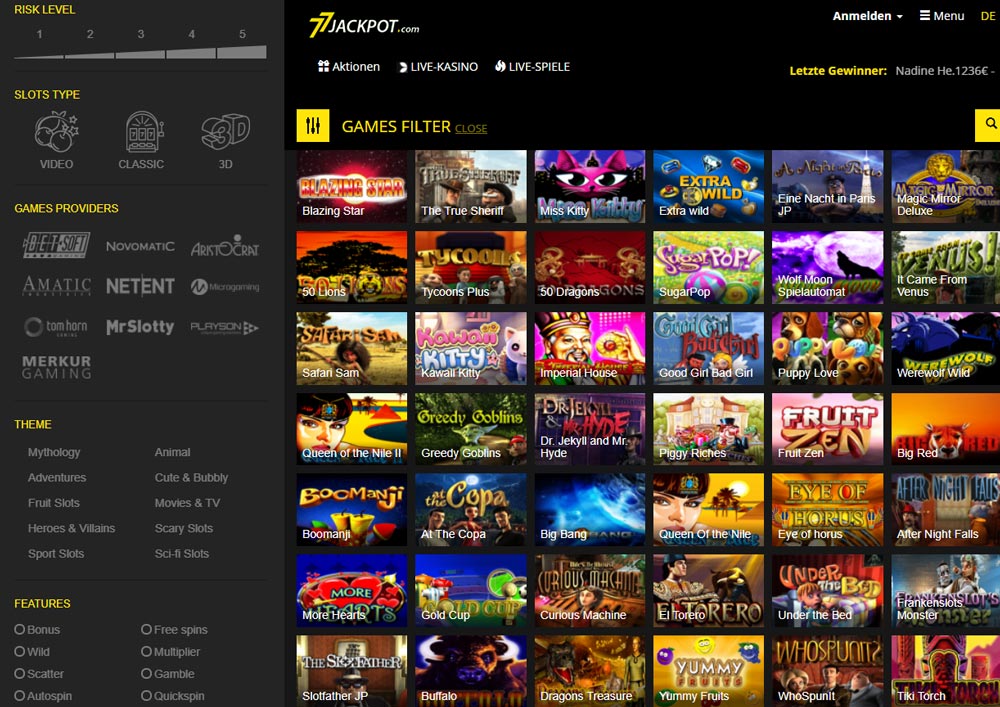This screenshot has height=707, width=1000.
Task: Toggle the Autospin feature radio
Action: [20, 696]
